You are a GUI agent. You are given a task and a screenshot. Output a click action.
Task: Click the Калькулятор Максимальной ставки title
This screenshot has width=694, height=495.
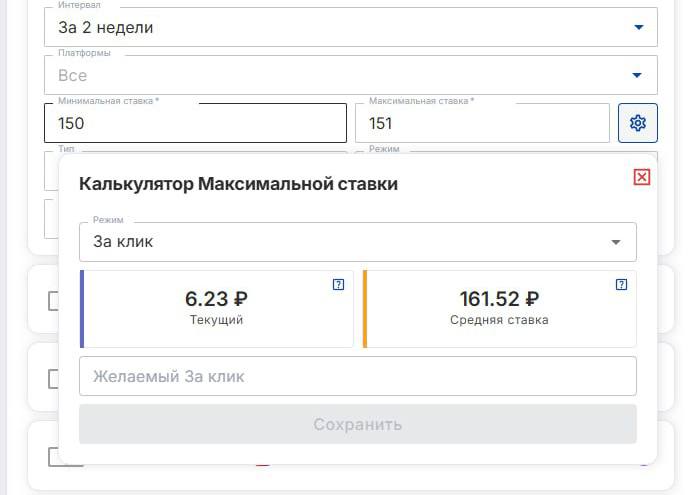pos(238,184)
